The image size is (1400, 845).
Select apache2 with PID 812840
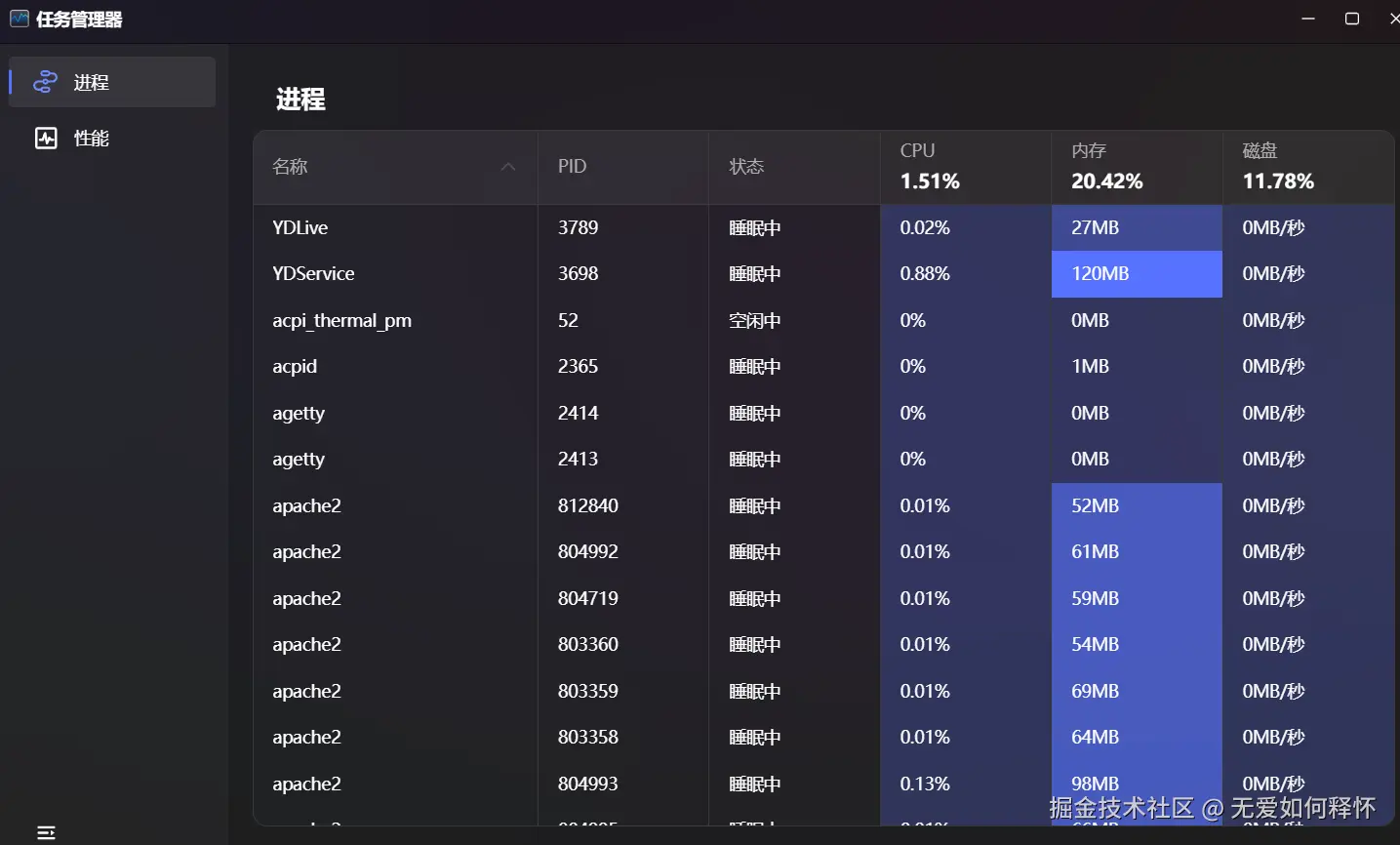point(824,505)
